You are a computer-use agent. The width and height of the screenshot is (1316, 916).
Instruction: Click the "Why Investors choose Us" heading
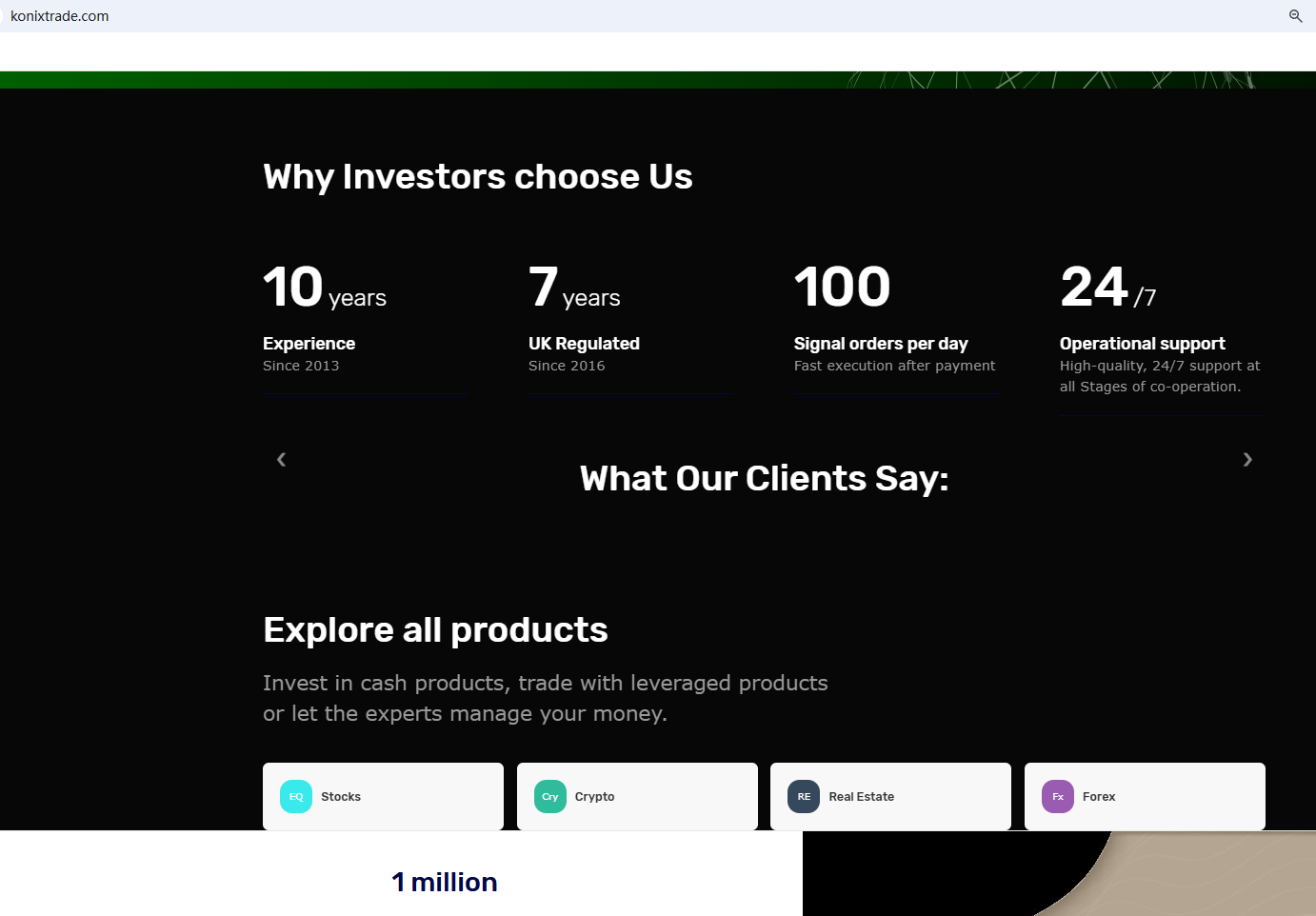point(478,177)
